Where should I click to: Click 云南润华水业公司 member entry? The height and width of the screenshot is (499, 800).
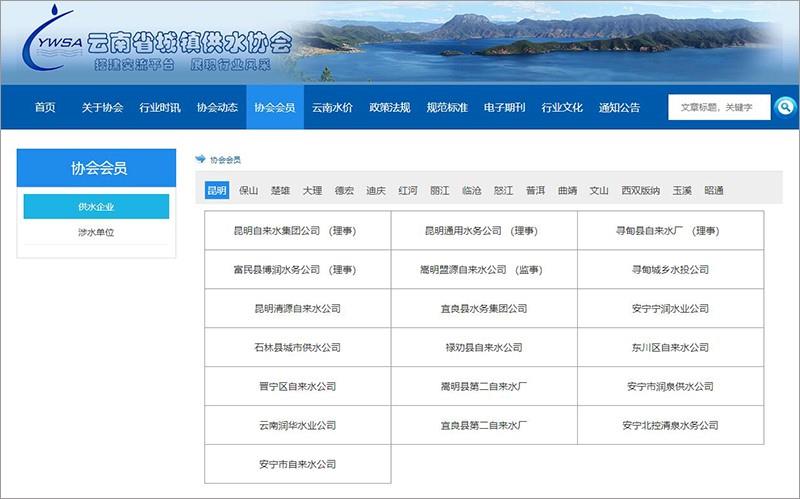pyautogui.click(x=297, y=425)
